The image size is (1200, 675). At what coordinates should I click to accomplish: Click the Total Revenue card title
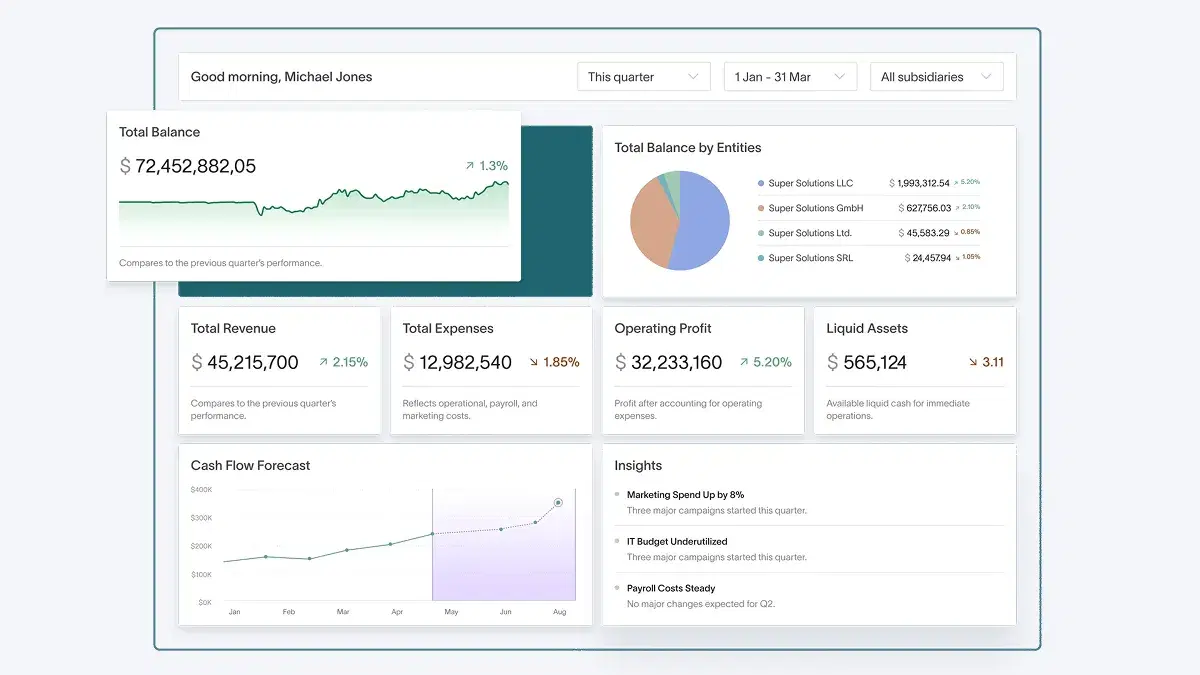(x=233, y=328)
